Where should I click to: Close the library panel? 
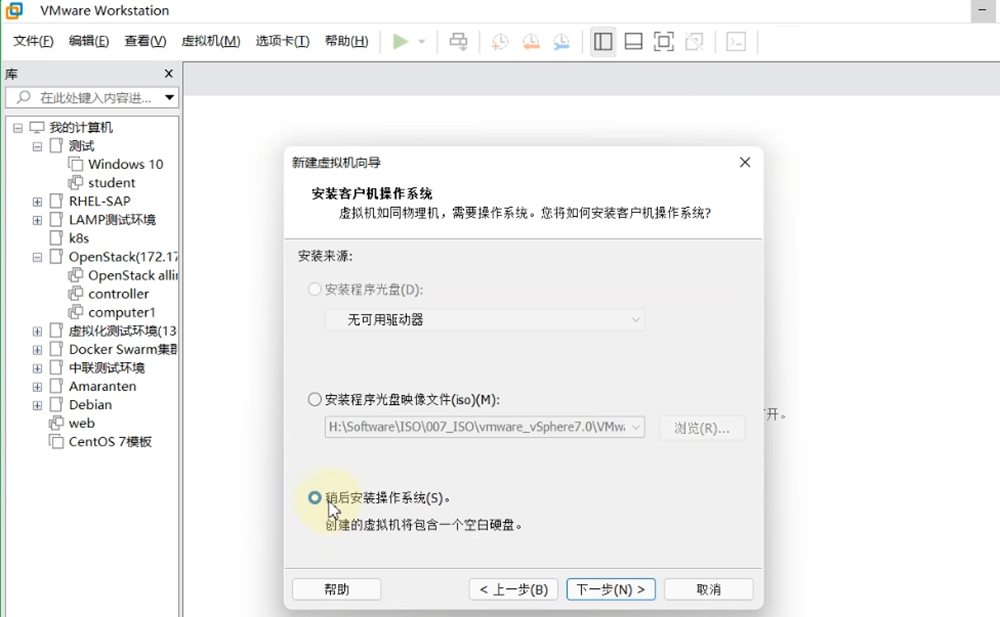168,74
